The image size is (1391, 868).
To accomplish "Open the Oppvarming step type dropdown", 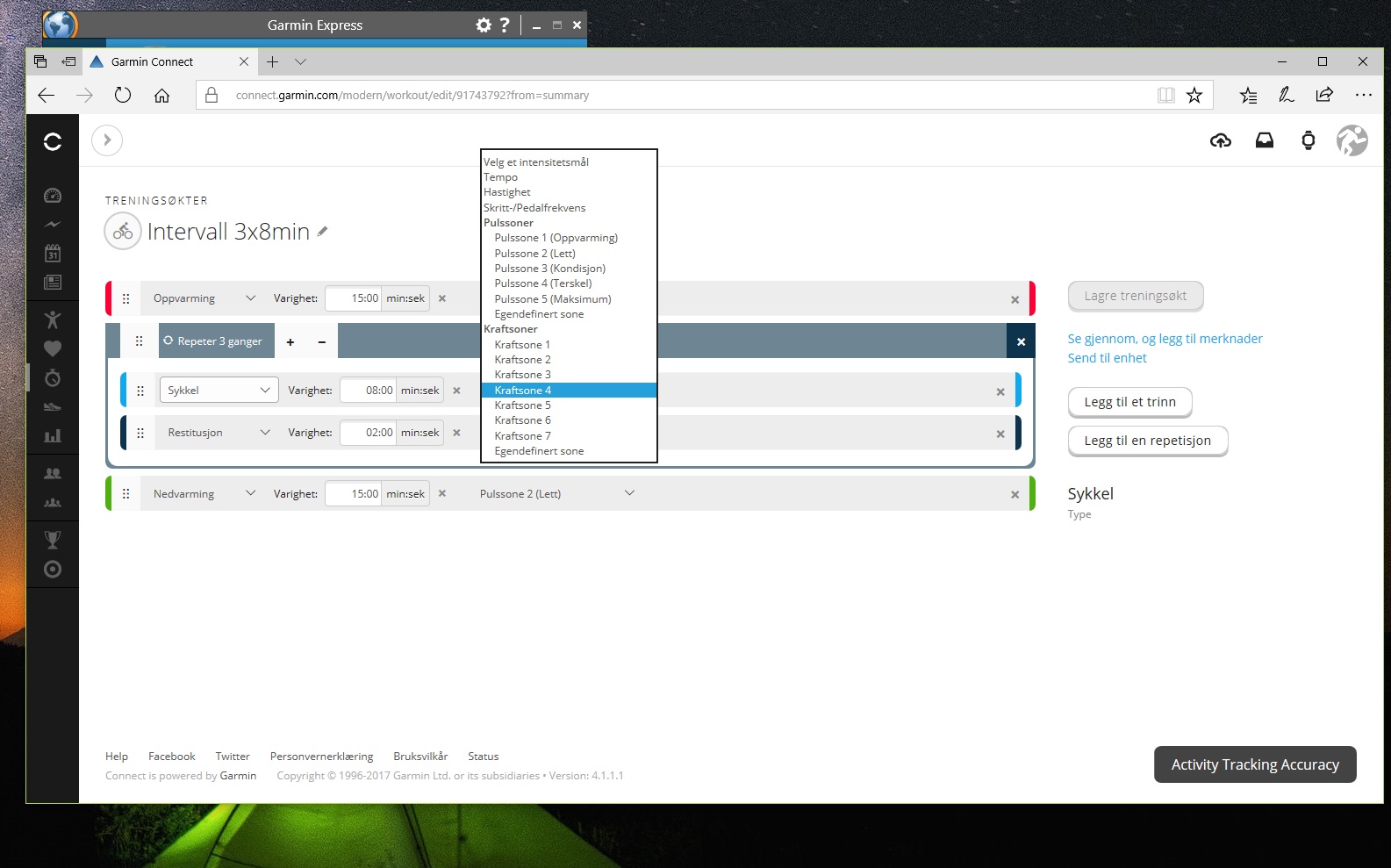I will tap(204, 298).
